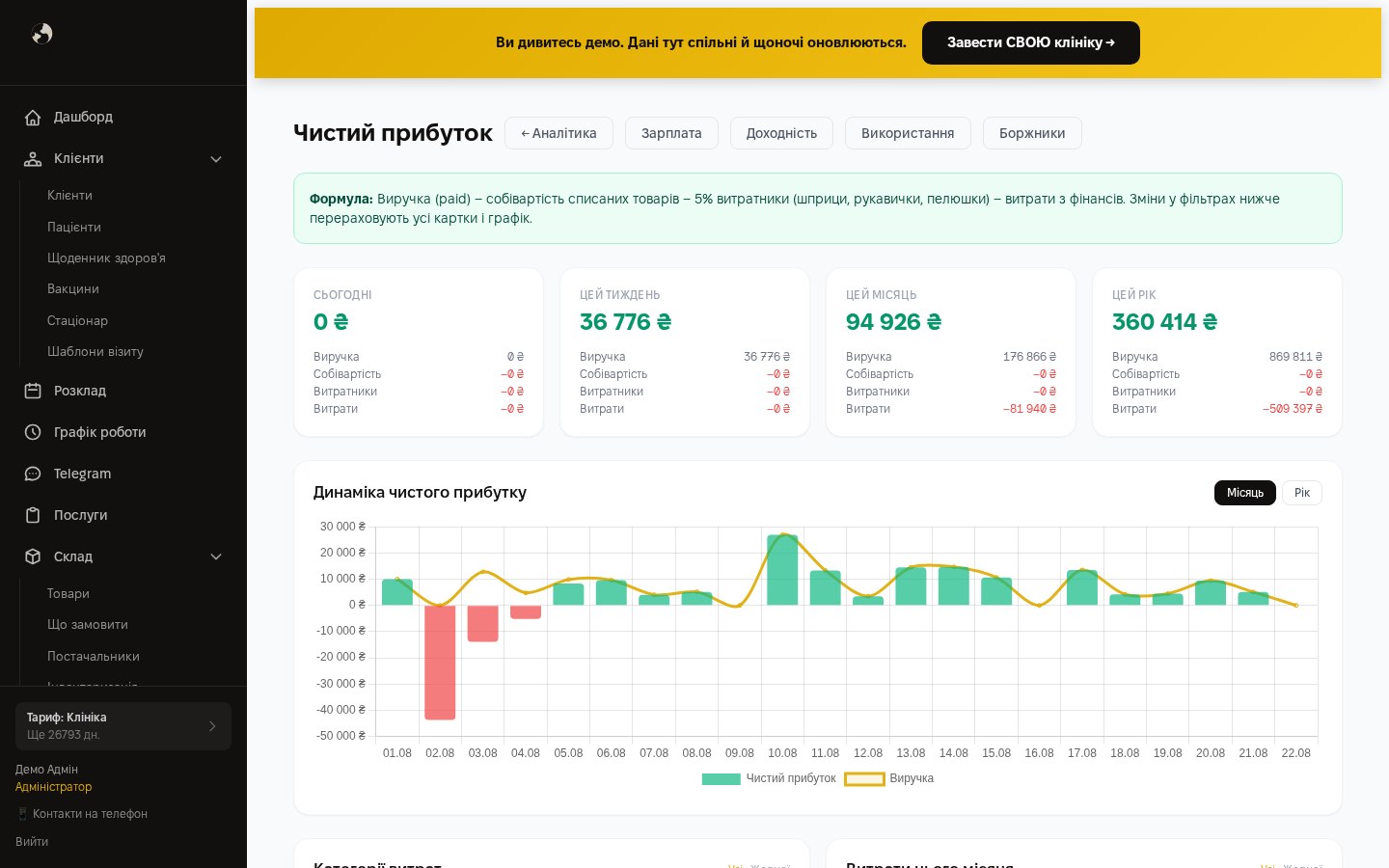
Task: Toggle the Чистий прибуток legend series
Action: [x=769, y=778]
